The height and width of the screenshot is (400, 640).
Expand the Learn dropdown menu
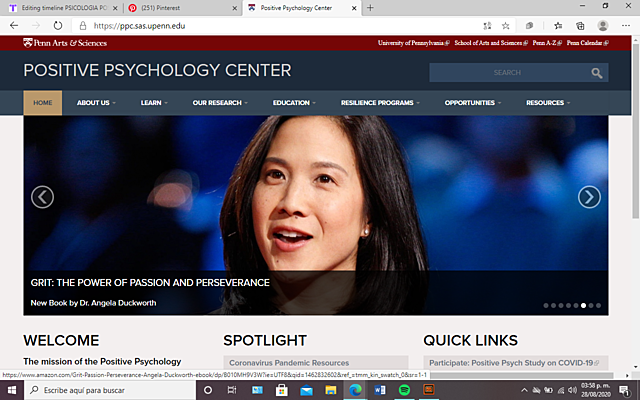point(154,103)
